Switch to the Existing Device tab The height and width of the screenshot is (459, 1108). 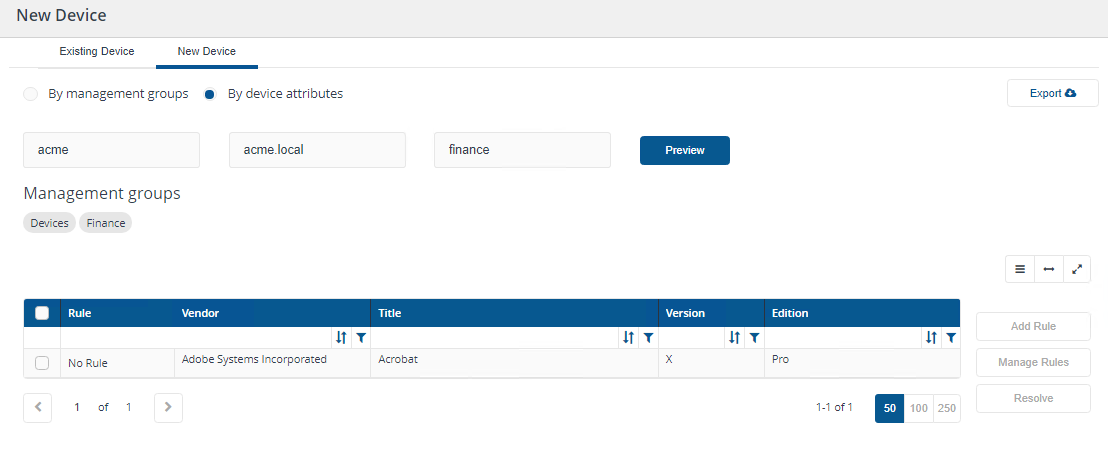click(97, 51)
